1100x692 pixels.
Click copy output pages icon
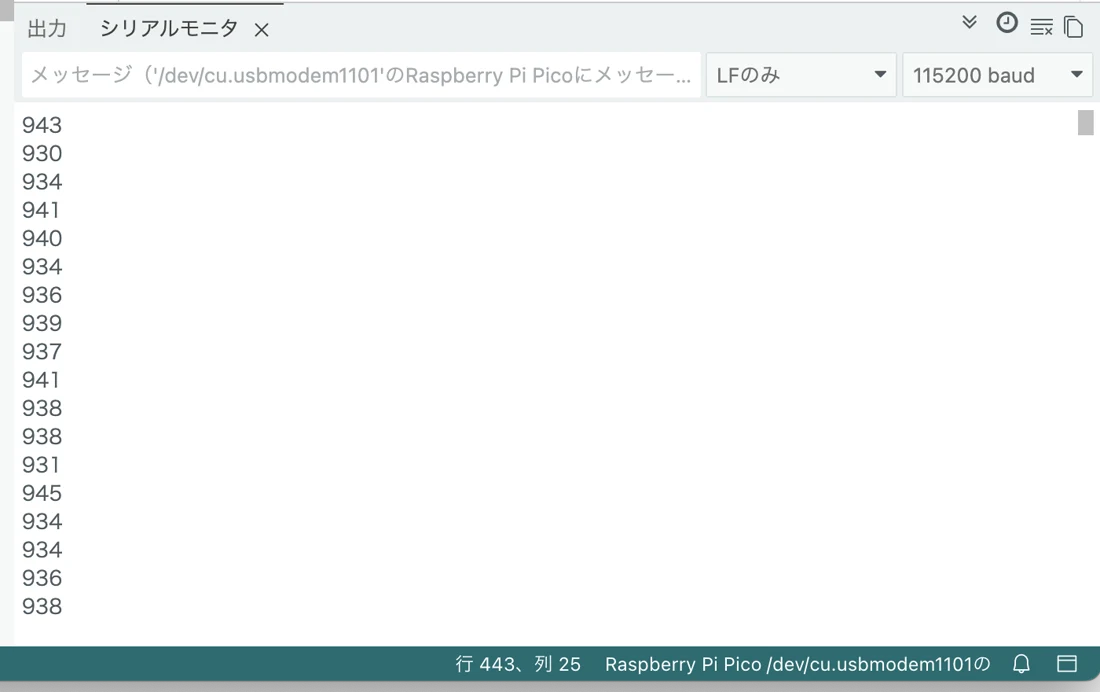coord(1073,27)
